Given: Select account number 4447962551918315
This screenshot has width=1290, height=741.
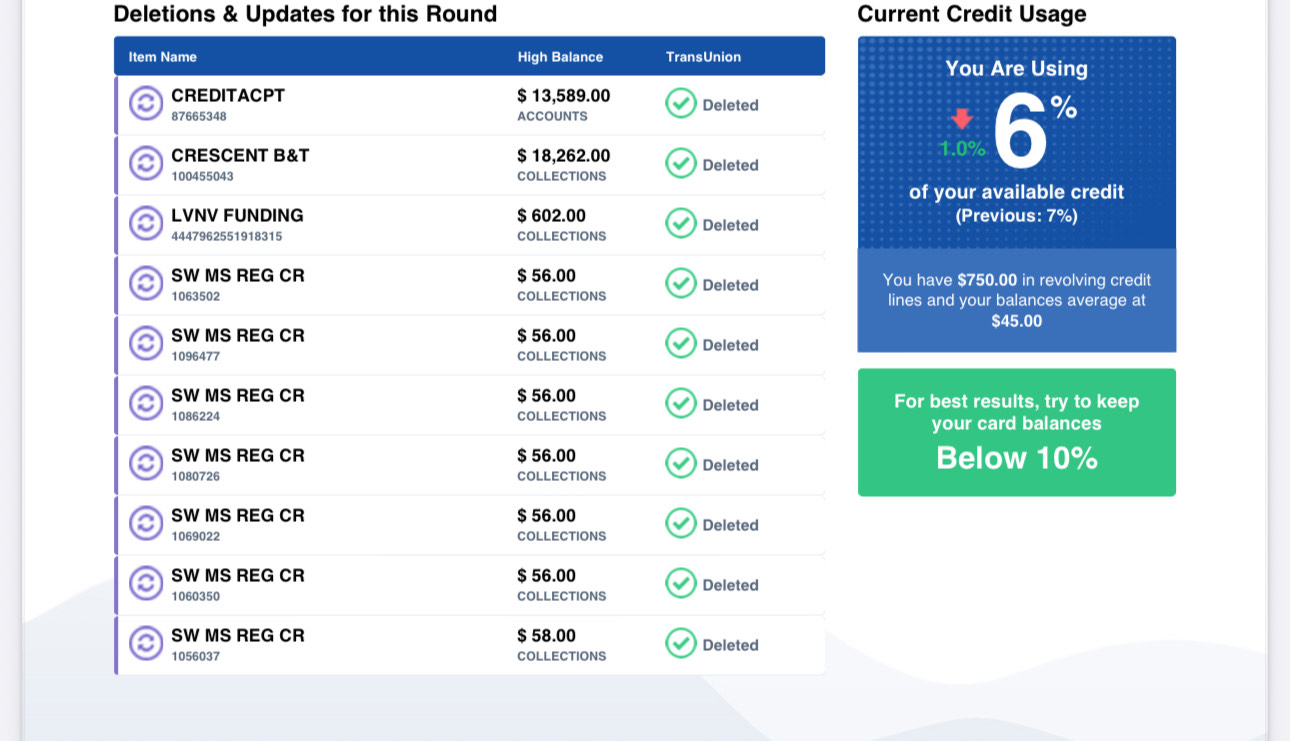Looking at the screenshot, I should tap(226, 237).
